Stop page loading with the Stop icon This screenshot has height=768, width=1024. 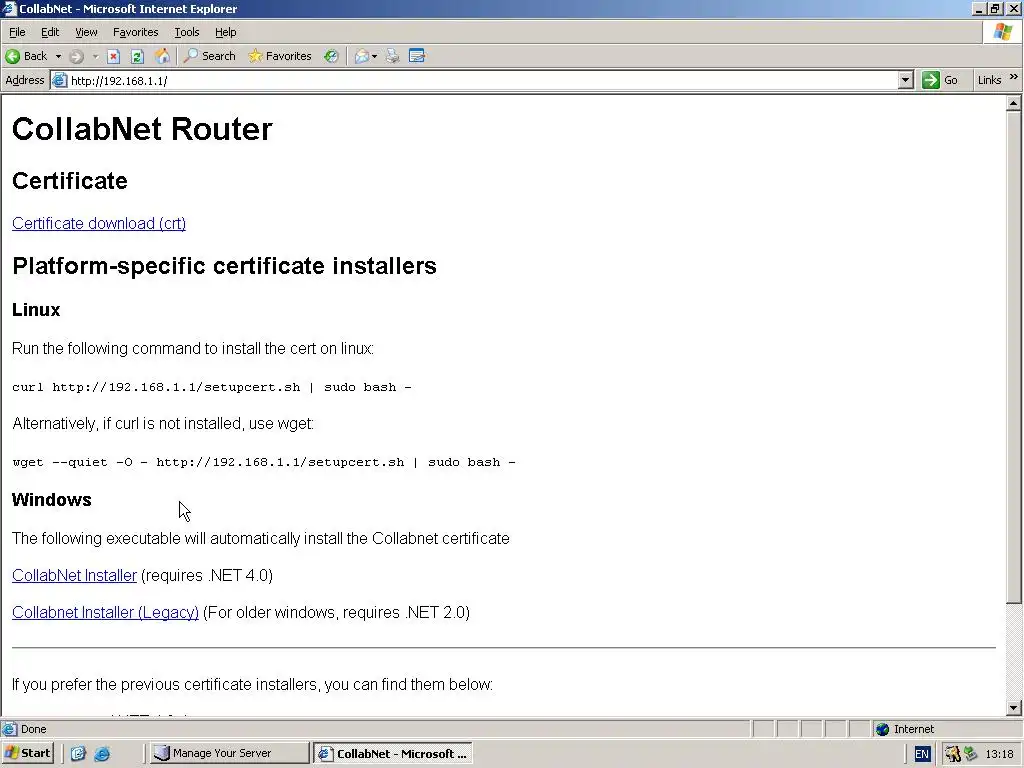[x=114, y=56]
